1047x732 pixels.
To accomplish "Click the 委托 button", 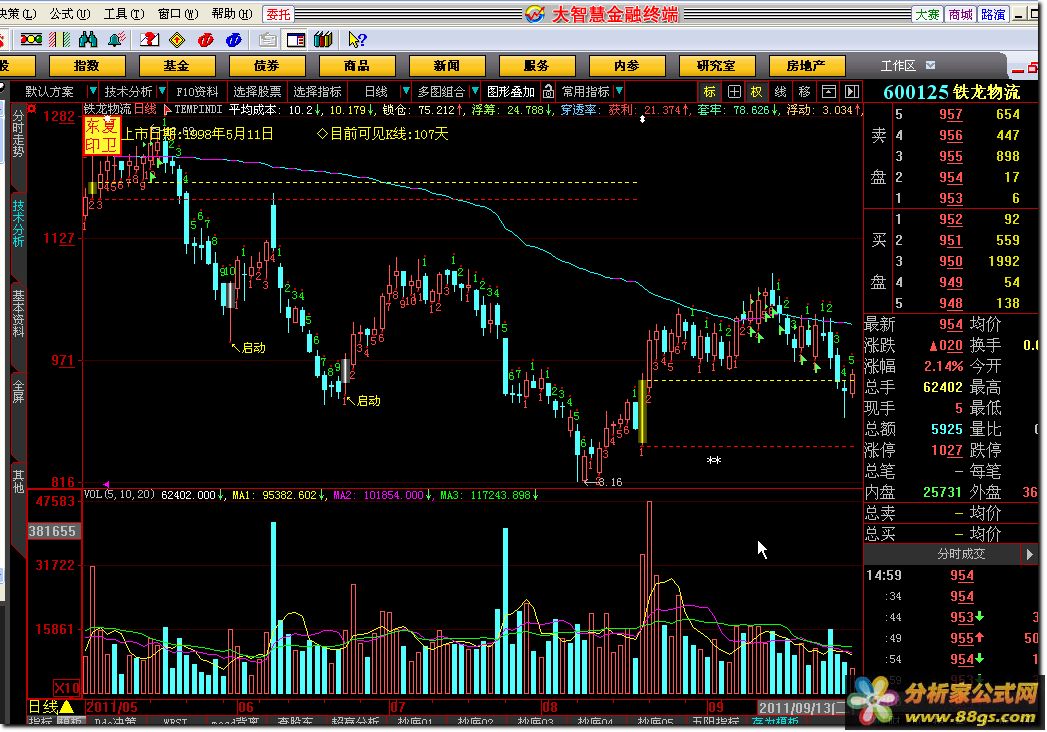I will coord(278,13).
